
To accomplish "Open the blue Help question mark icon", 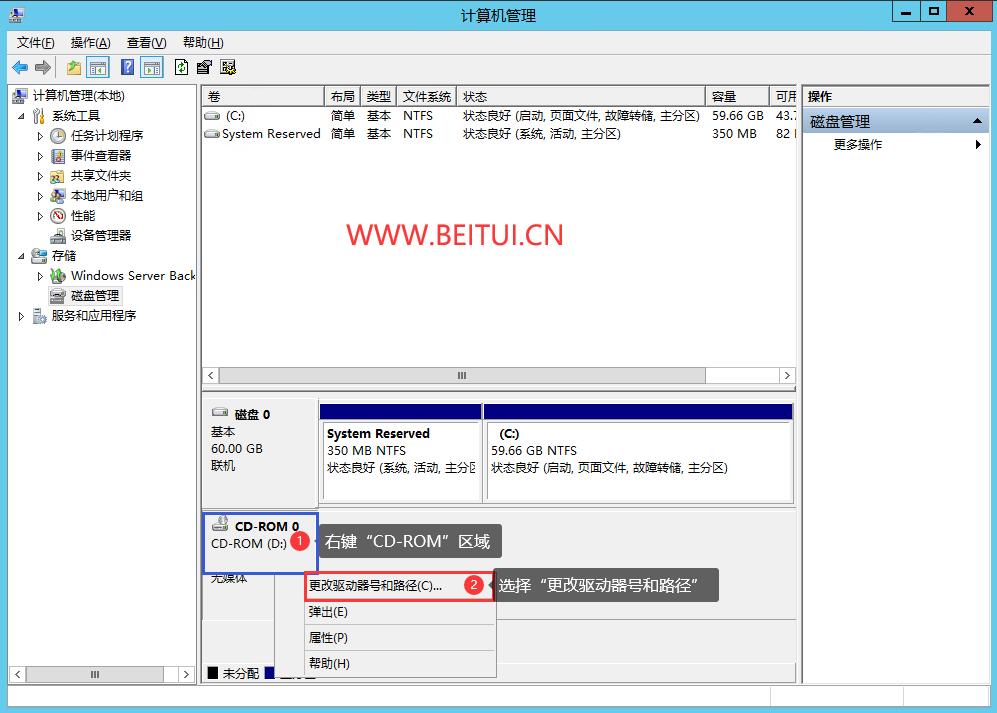I will tap(127, 67).
